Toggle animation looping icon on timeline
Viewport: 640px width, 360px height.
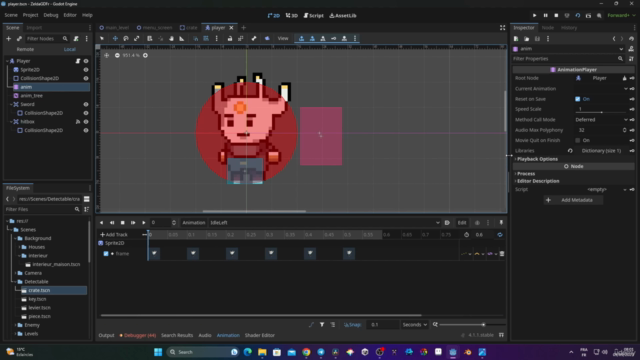pyautogui.click(x=500, y=235)
